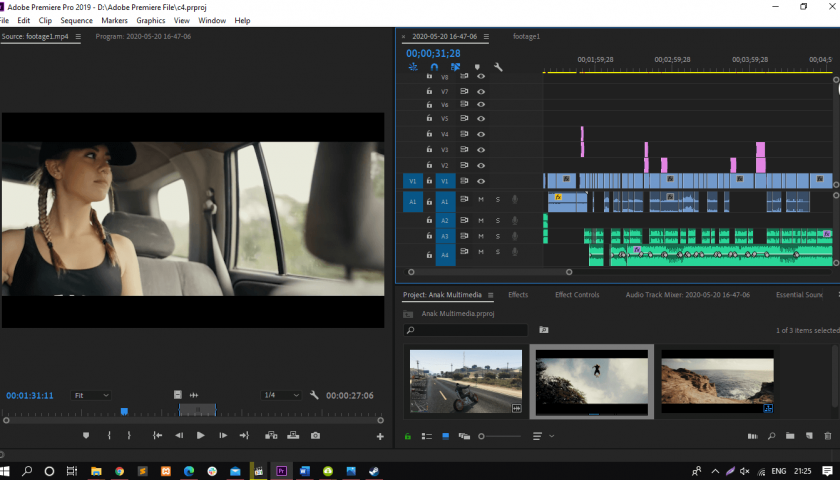Open the Fit zoom level dropdown
Viewport: 840px width, 480px height.
[92, 395]
